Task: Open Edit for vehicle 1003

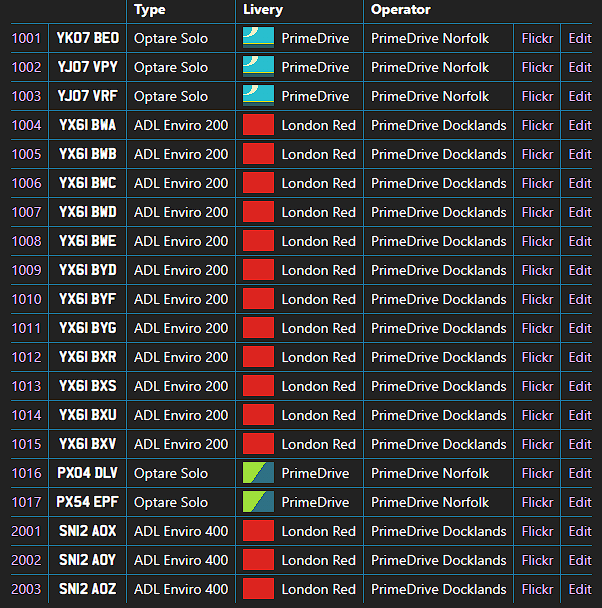Action: [580, 96]
